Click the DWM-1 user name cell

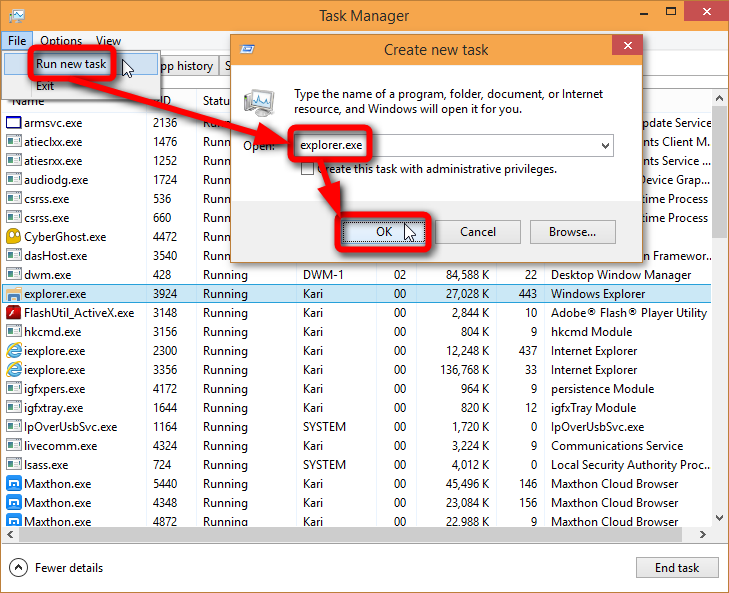[323, 274]
